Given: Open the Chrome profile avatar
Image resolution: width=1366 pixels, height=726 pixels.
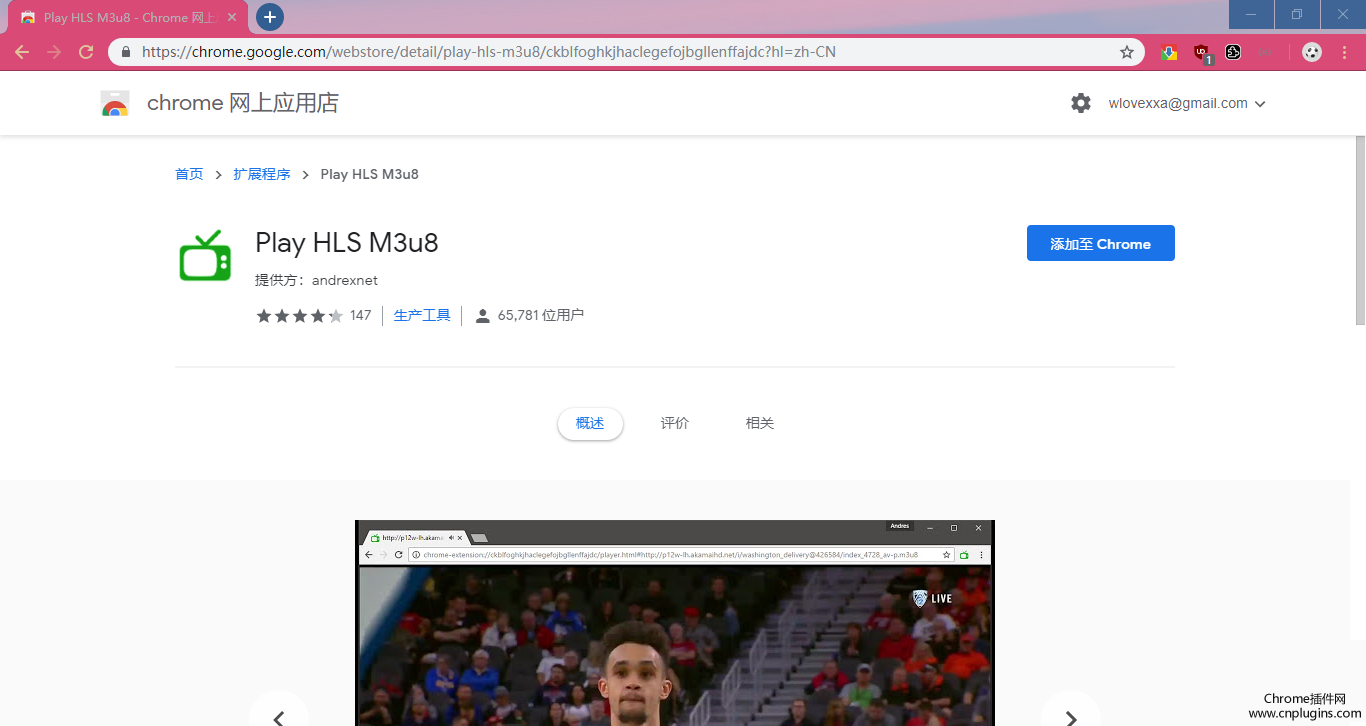Looking at the screenshot, I should [x=1312, y=52].
